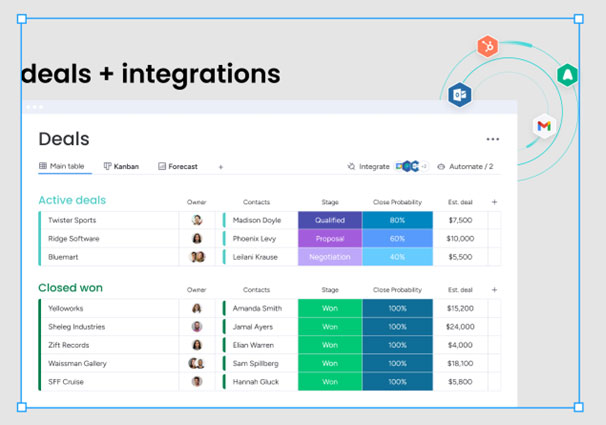606x425 pixels.
Task: Select the top-left corner resize handle
Action: pos(21,18)
